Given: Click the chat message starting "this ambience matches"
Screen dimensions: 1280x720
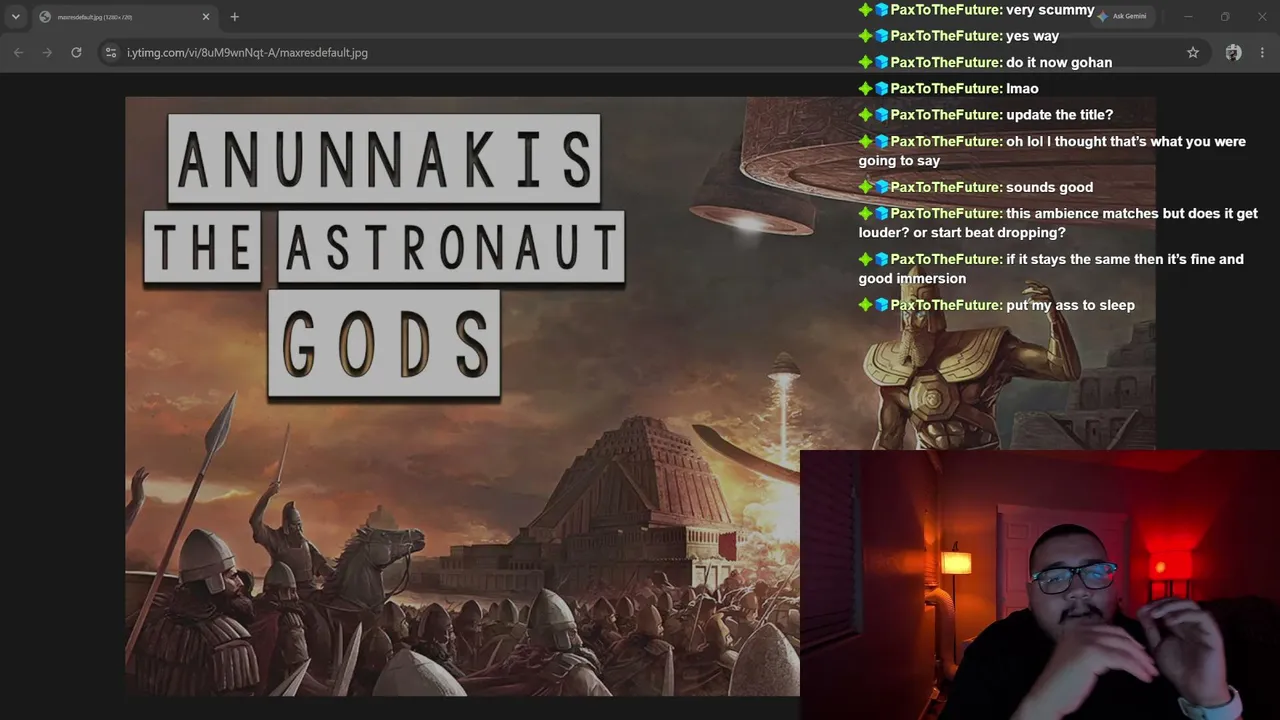Looking at the screenshot, I should (x=1058, y=223).
